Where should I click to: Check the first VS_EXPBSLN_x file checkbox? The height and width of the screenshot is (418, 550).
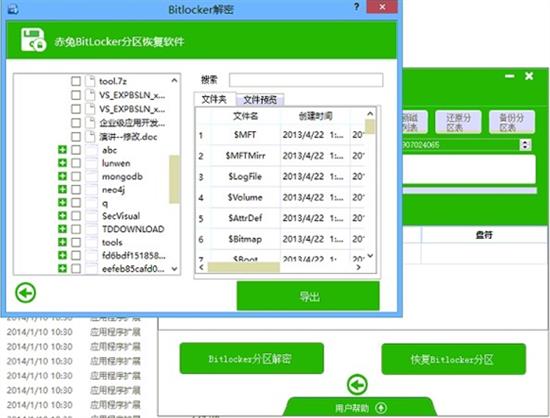point(76,95)
